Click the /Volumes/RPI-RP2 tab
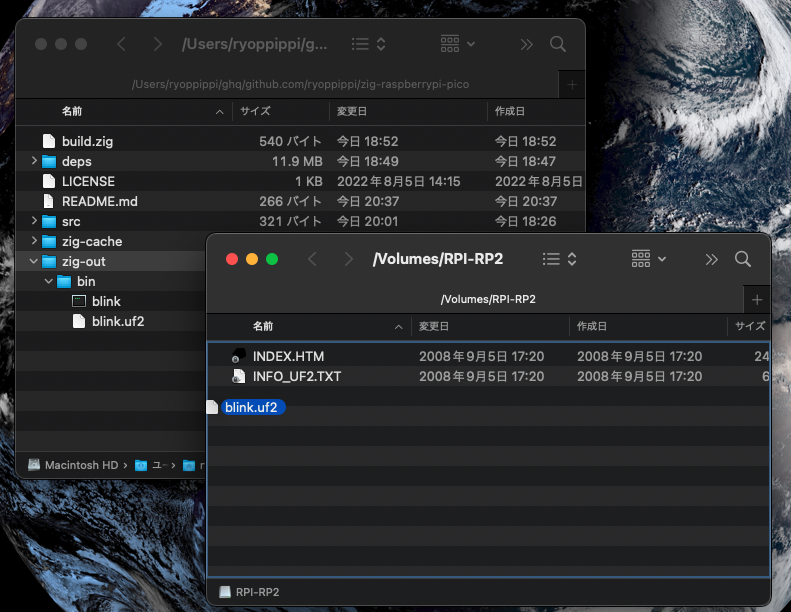 click(473, 299)
